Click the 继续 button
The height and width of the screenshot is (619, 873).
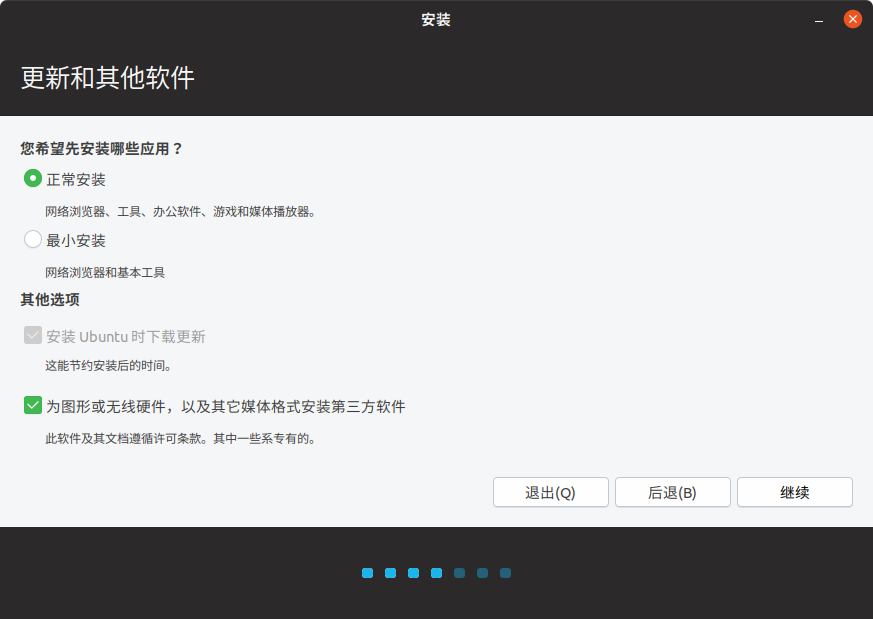(794, 492)
